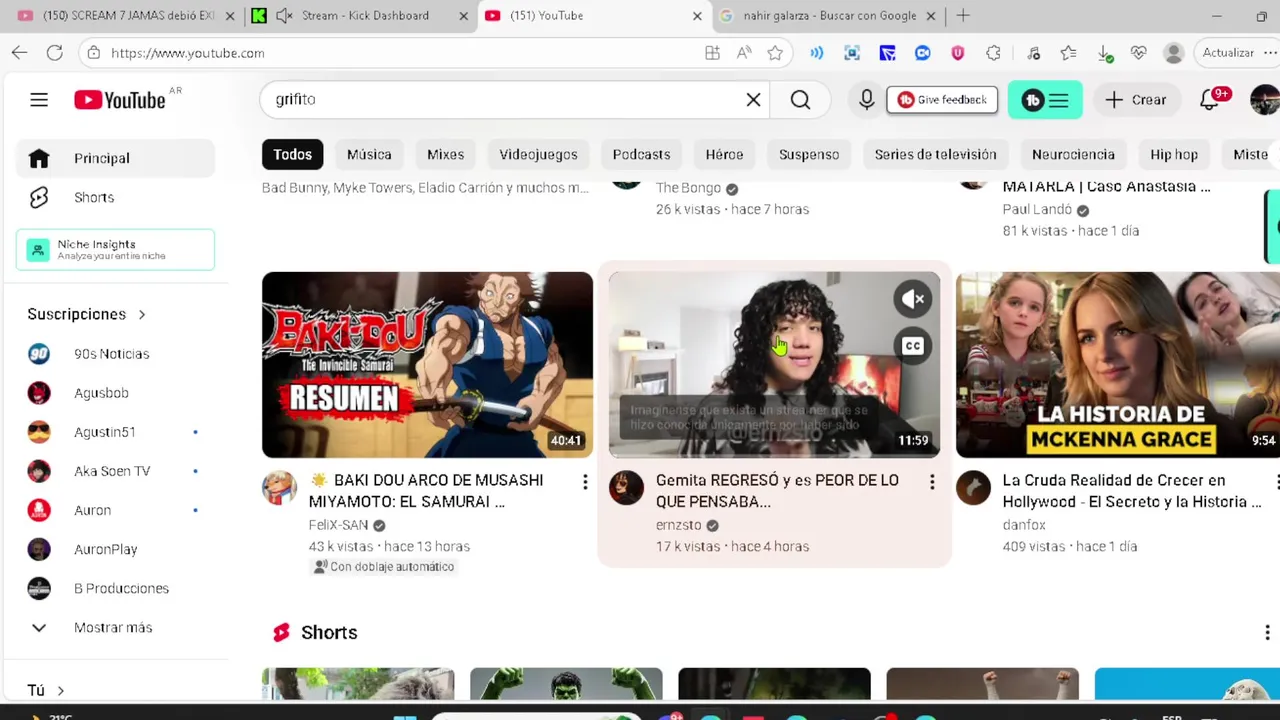Viewport: 1280px width, 720px height.
Task: Select Series de televisión chip
Action: click(935, 154)
